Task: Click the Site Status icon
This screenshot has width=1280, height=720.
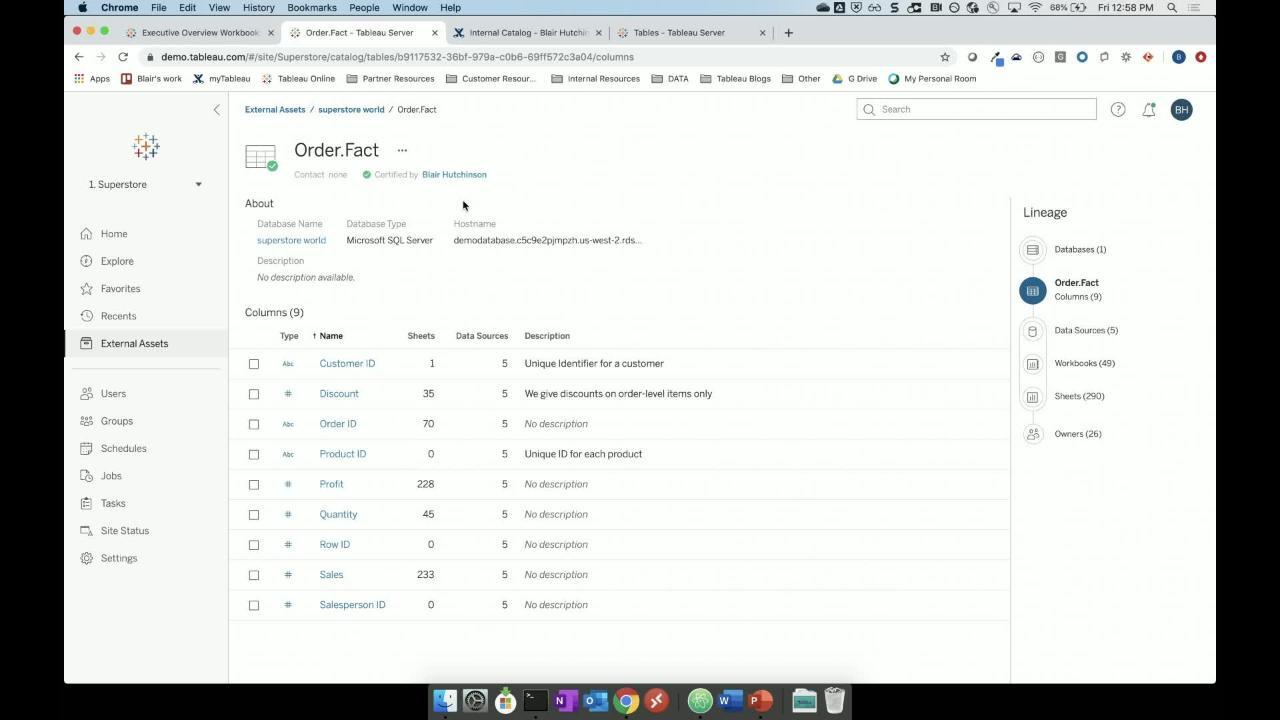Action: pyautogui.click(x=86, y=531)
